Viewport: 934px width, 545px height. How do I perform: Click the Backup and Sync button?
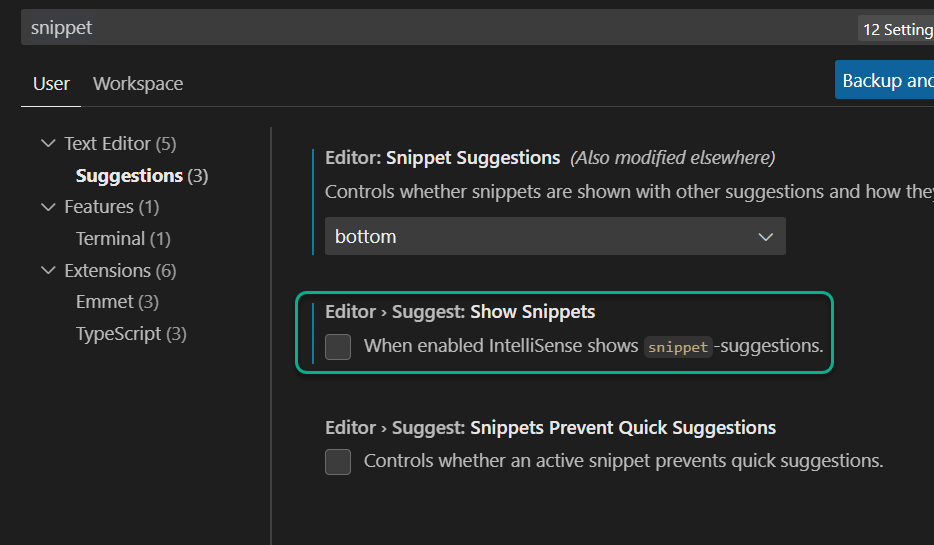point(885,80)
